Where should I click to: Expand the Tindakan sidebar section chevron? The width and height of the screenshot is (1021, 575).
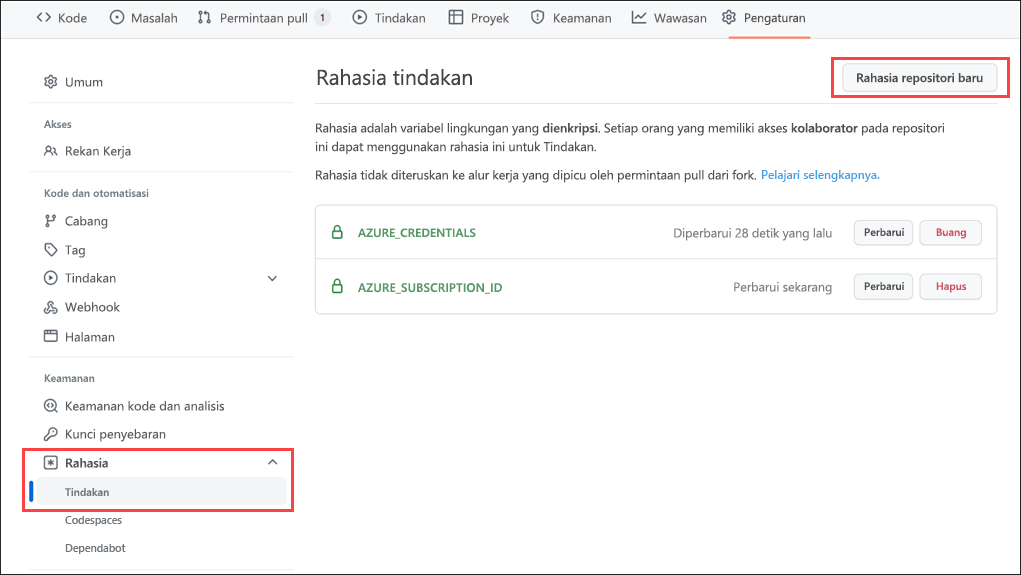pyautogui.click(x=272, y=279)
